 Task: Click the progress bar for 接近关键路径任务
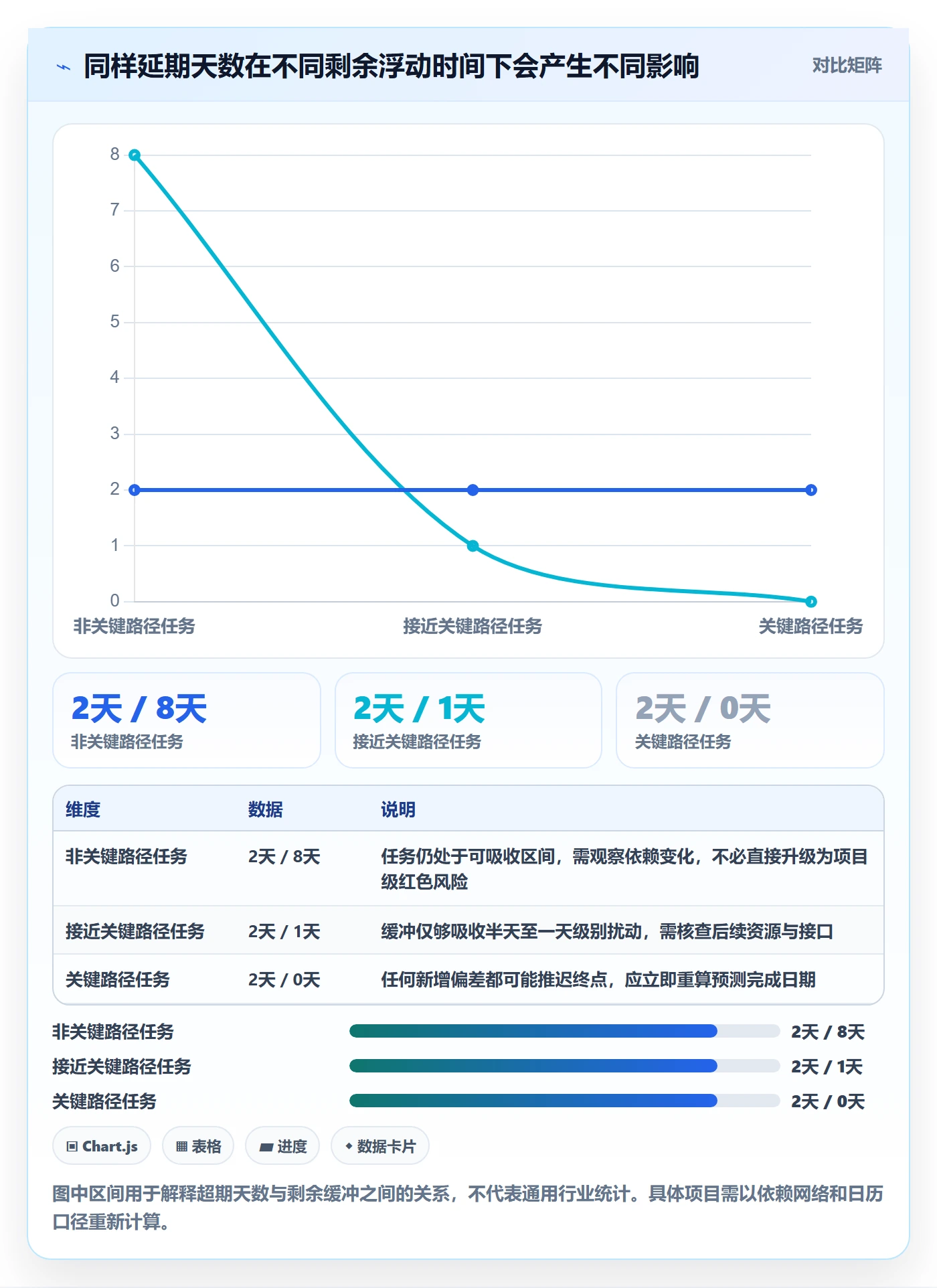click(564, 1066)
